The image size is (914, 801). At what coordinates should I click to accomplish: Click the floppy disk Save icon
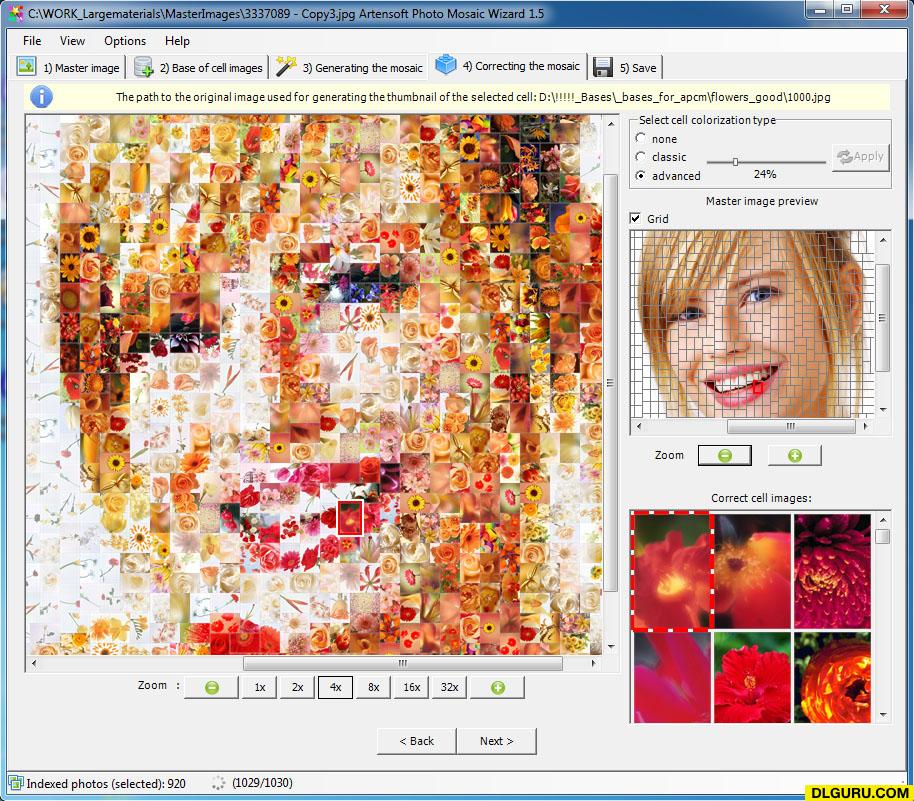tap(603, 67)
